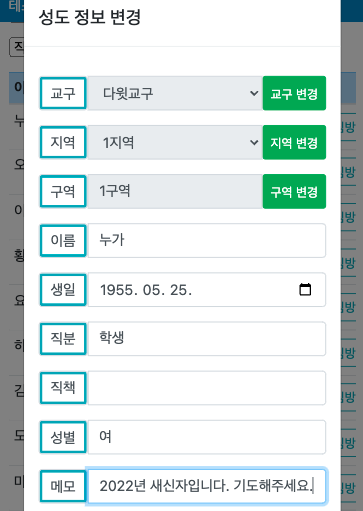Open the calendar picker icon in 생일 field
This screenshot has width=363, height=511.
point(305,289)
